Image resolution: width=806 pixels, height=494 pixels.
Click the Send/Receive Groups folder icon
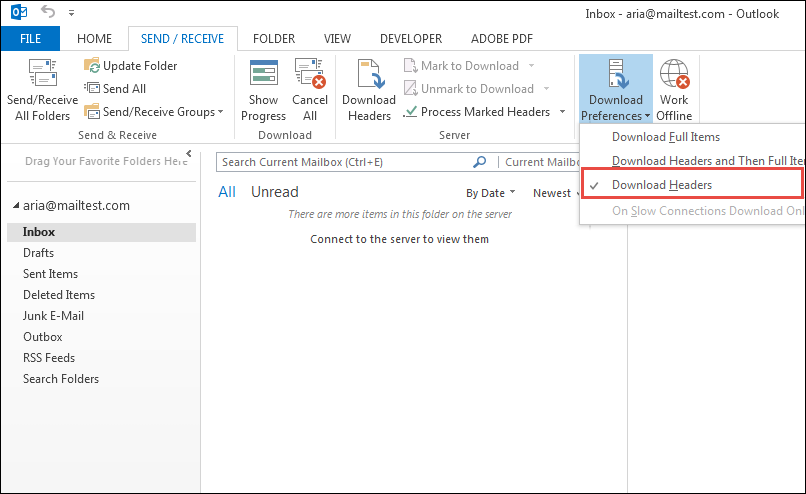tap(92, 112)
